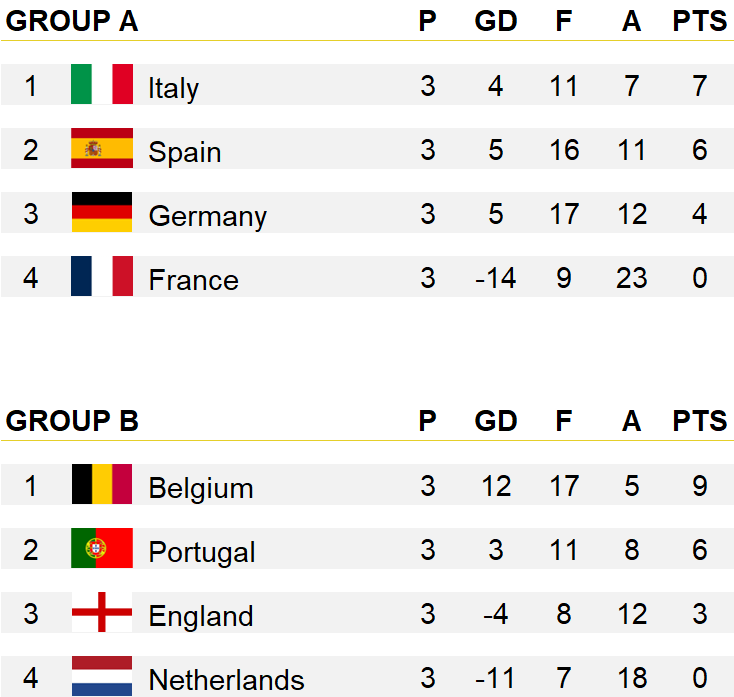
Task: Click the Italy flag icon
Action: tap(102, 84)
